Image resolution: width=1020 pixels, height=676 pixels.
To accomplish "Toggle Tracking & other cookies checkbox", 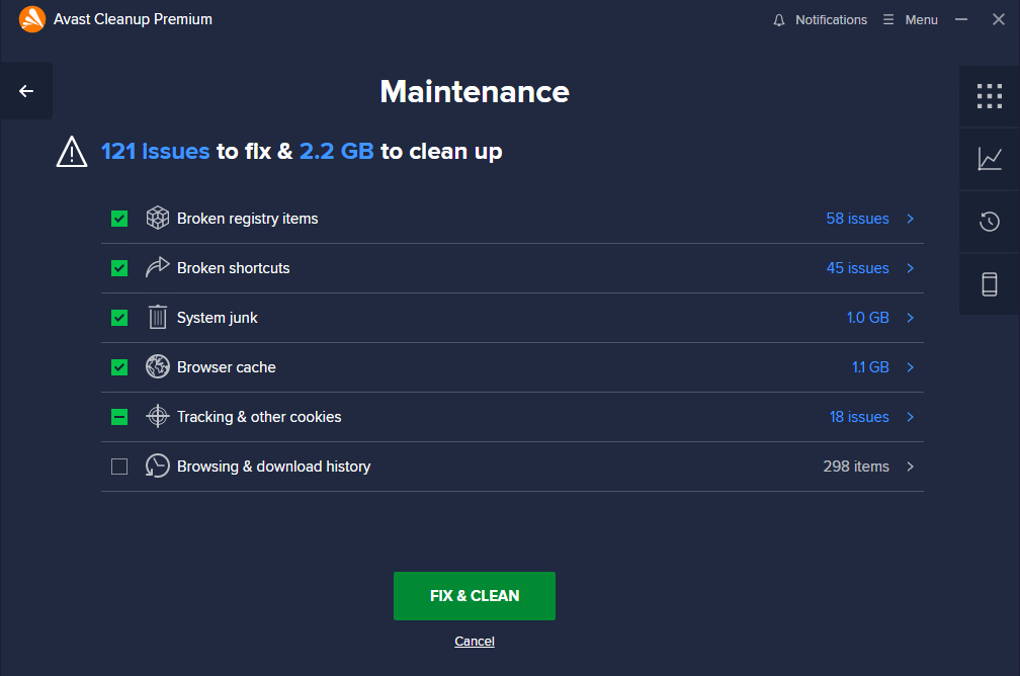I will point(120,417).
